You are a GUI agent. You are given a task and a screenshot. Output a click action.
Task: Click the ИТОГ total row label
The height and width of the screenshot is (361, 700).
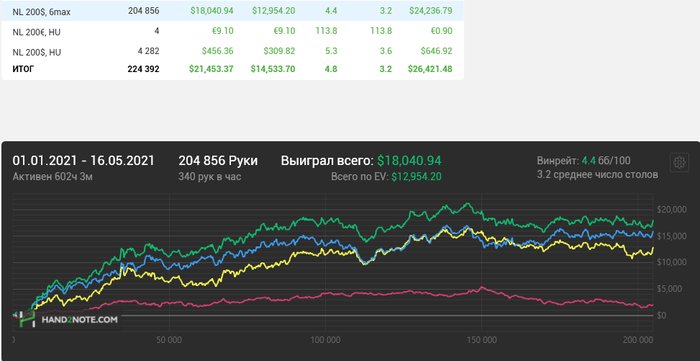23,70
